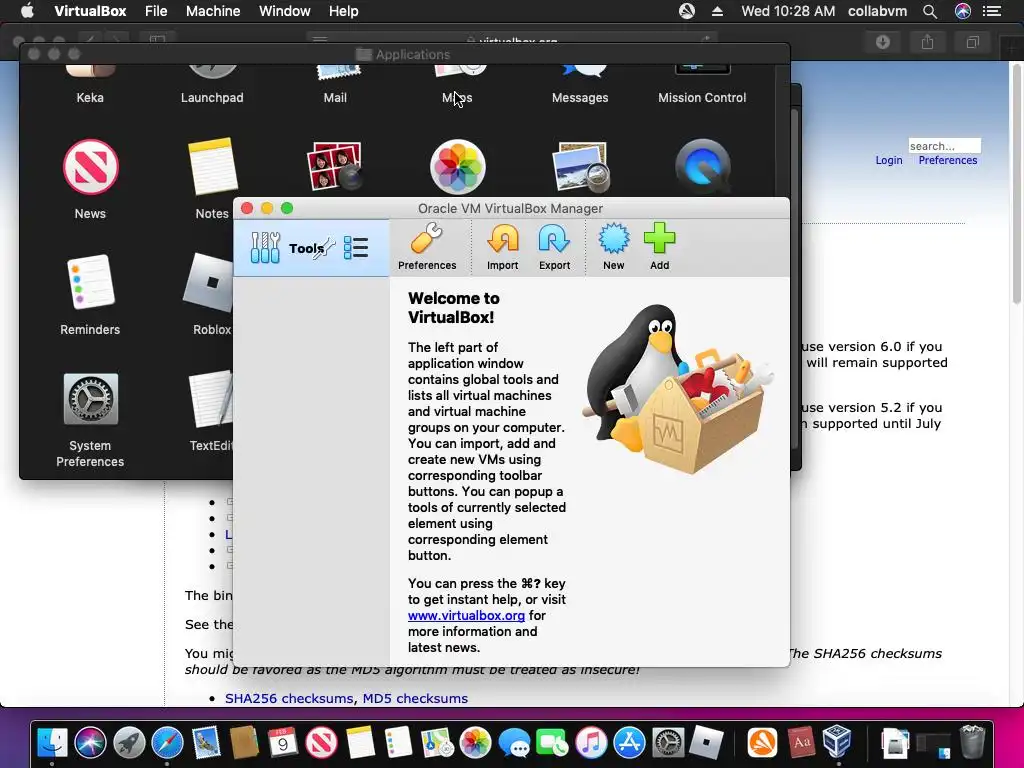Viewport: 1024px width, 768px height.
Task: Open the Apple menu
Action: coord(27,11)
